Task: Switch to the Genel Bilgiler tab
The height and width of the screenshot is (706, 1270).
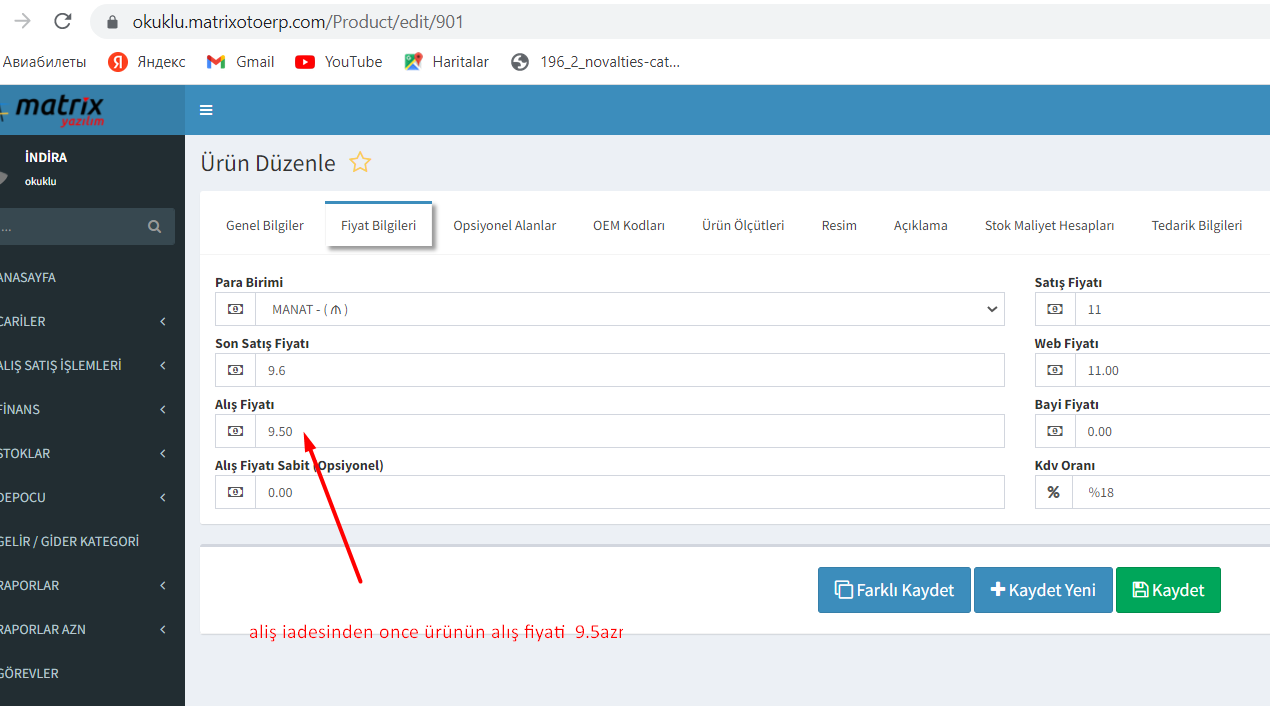Action: [265, 226]
